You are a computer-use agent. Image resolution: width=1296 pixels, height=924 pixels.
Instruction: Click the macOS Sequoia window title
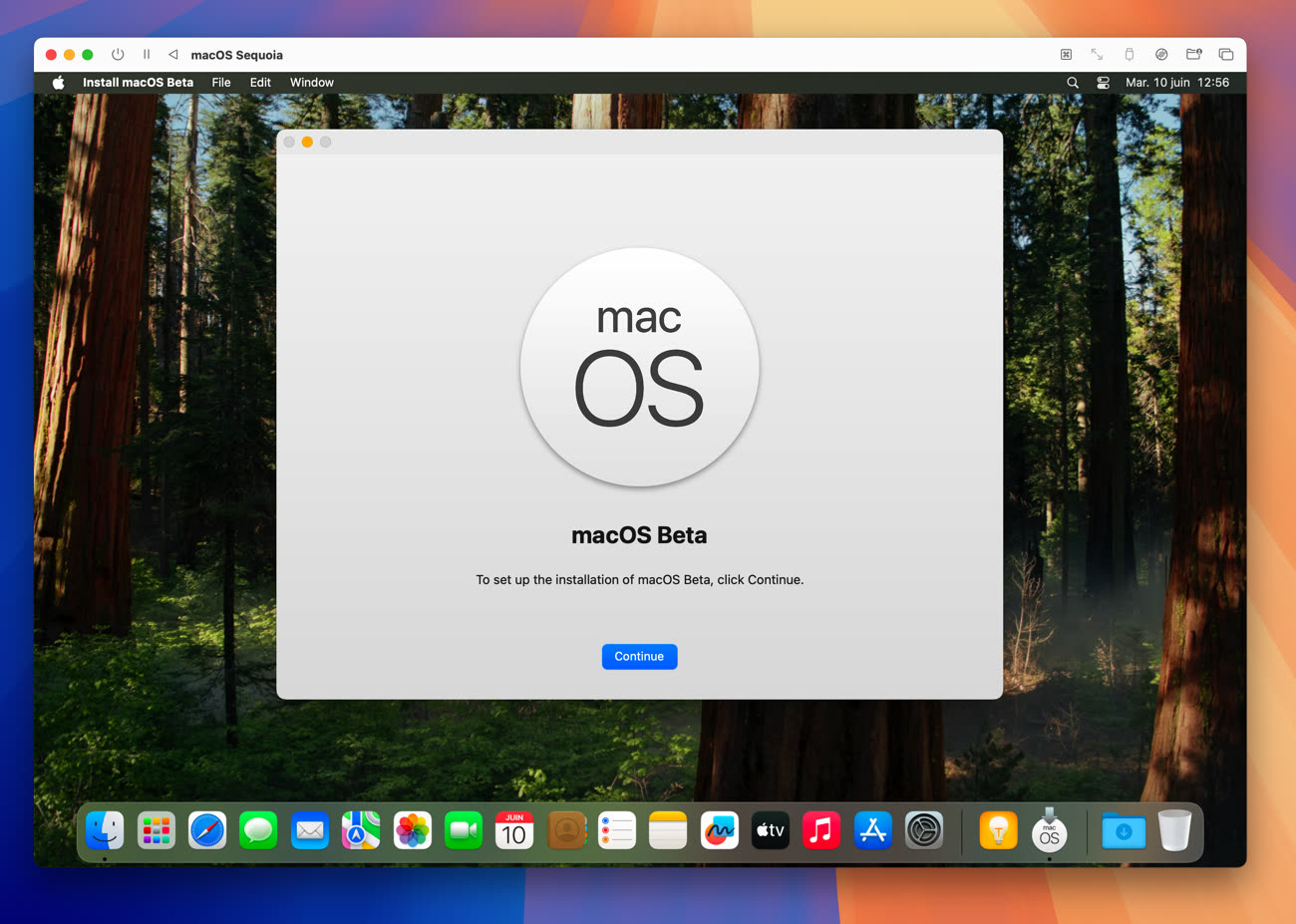point(236,55)
